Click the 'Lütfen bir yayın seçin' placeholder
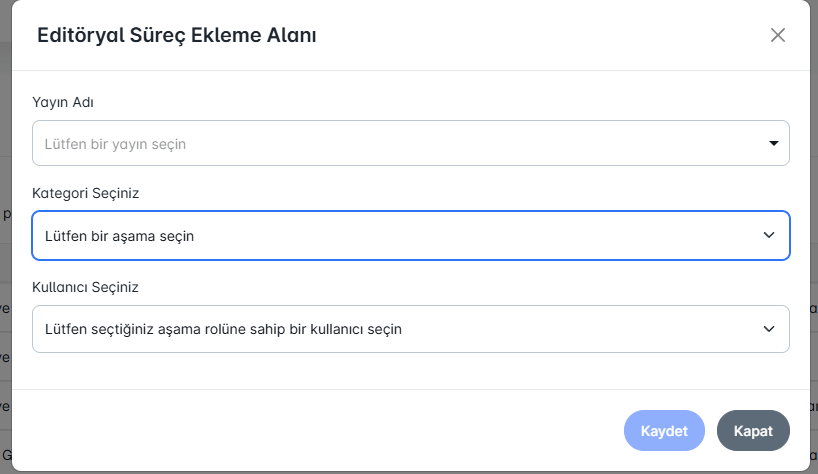 [116, 144]
